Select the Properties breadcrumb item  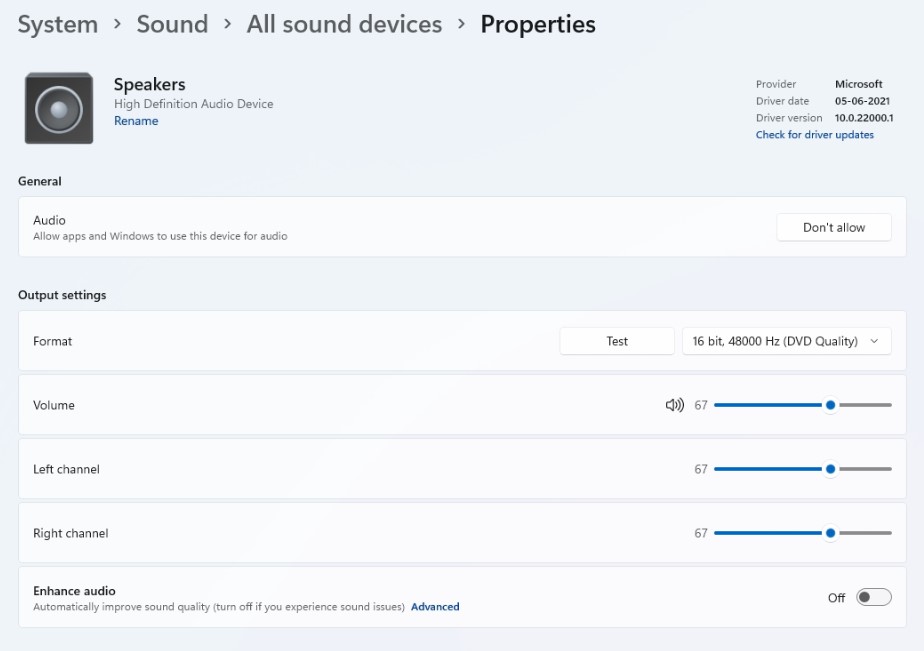(x=538, y=24)
